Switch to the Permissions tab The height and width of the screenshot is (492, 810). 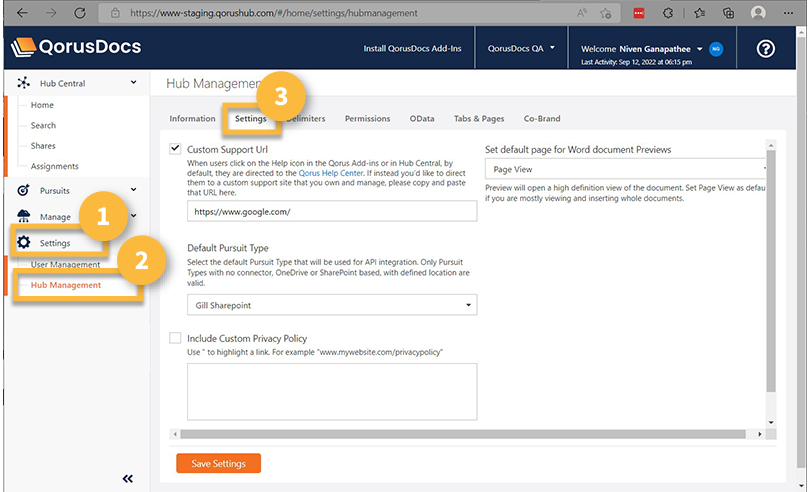[x=367, y=118]
